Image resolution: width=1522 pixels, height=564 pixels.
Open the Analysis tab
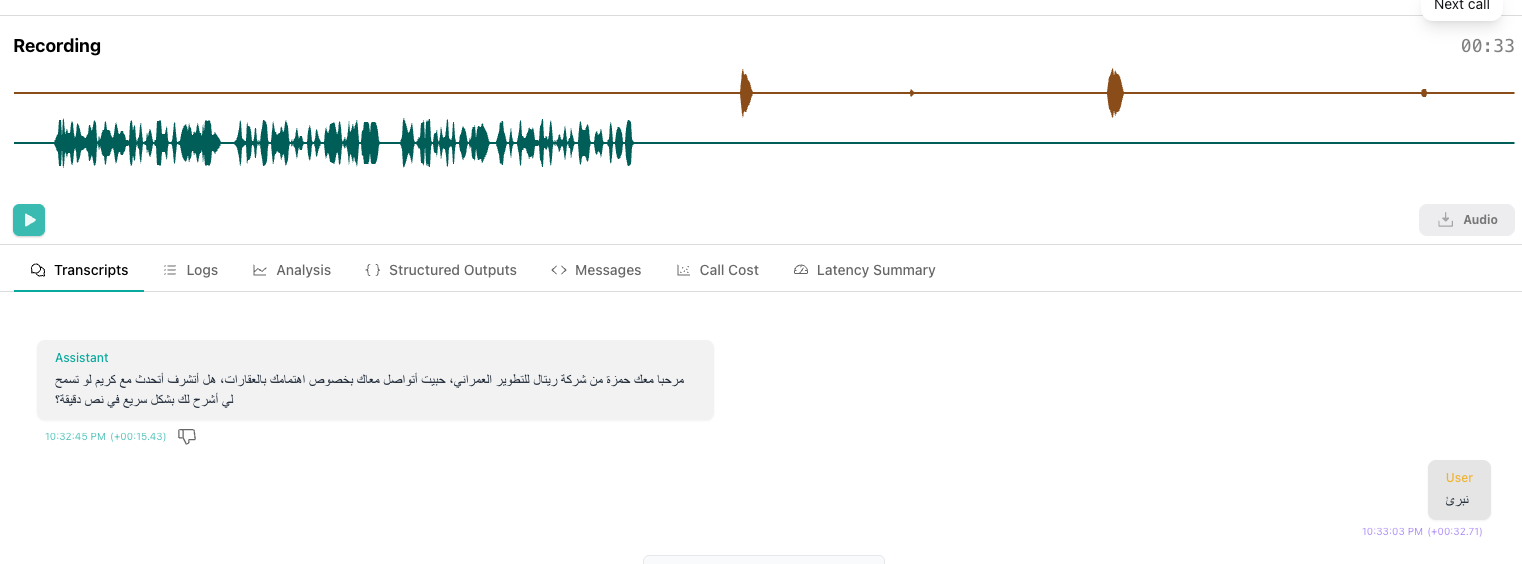tap(292, 270)
